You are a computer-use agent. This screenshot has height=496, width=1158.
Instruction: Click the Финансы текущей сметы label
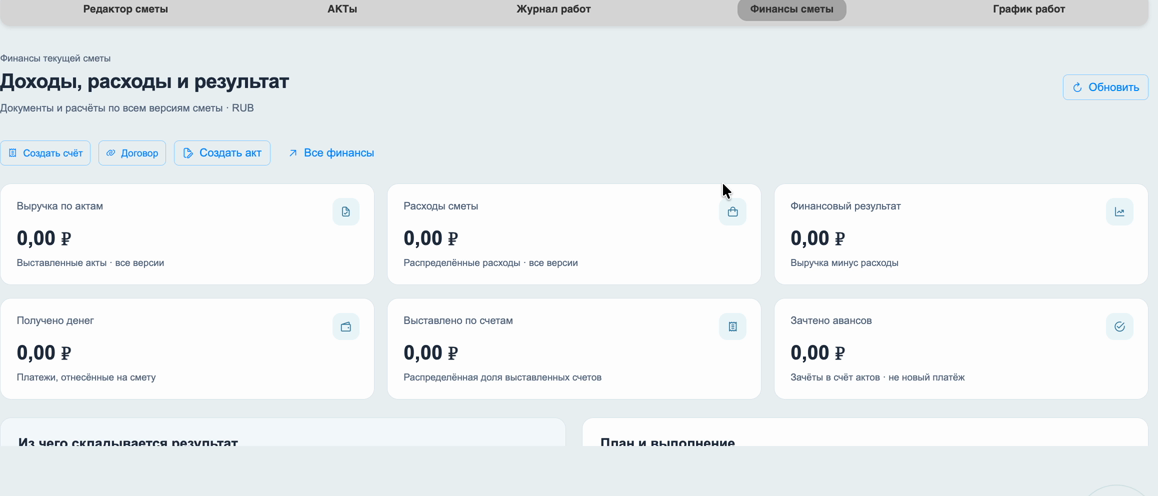click(55, 58)
